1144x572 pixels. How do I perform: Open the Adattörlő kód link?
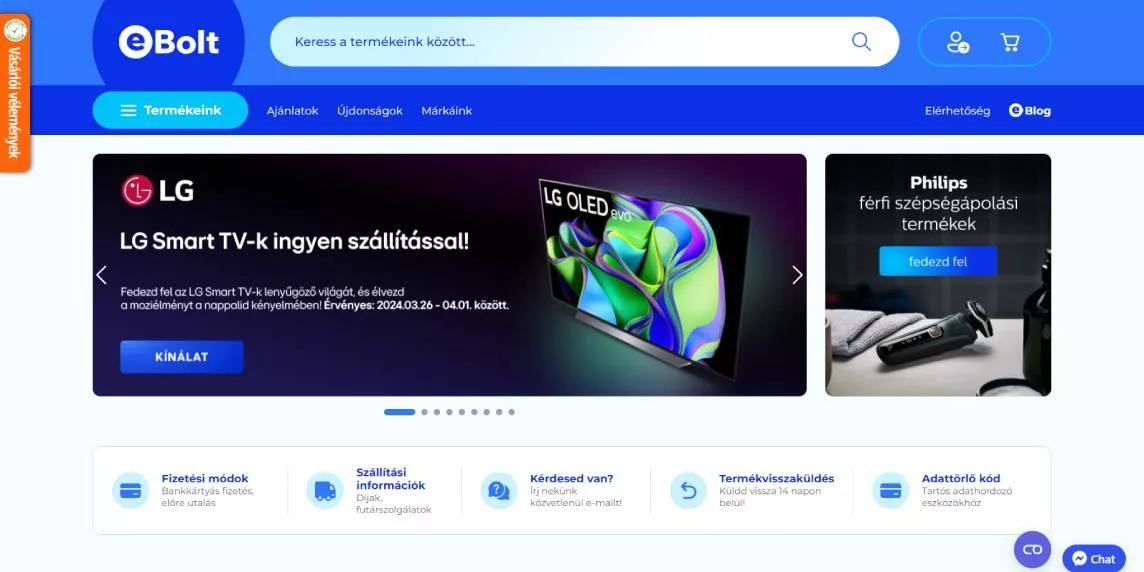[x=961, y=479]
